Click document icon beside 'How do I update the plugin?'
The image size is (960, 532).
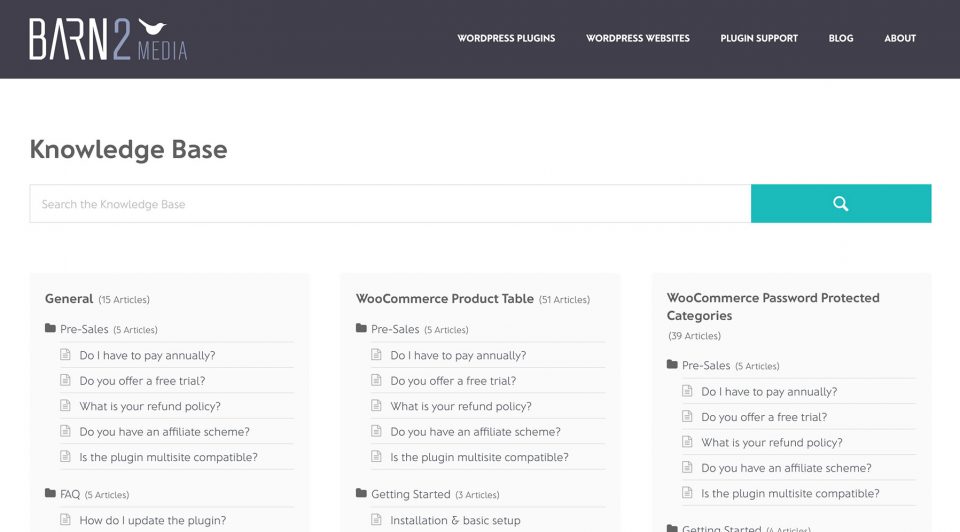pos(66,520)
